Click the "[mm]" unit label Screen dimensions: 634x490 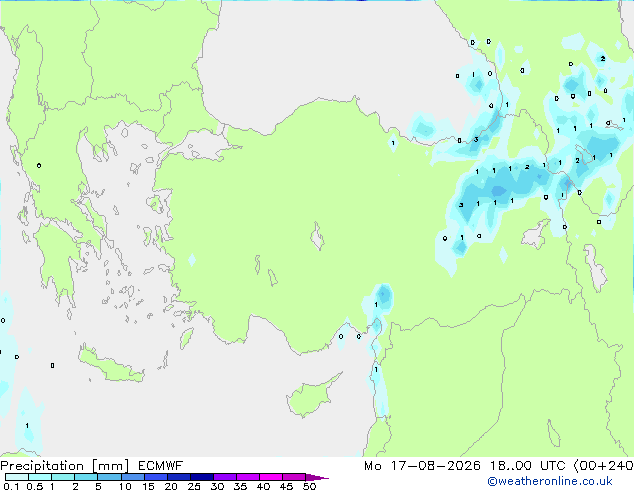pos(110,466)
